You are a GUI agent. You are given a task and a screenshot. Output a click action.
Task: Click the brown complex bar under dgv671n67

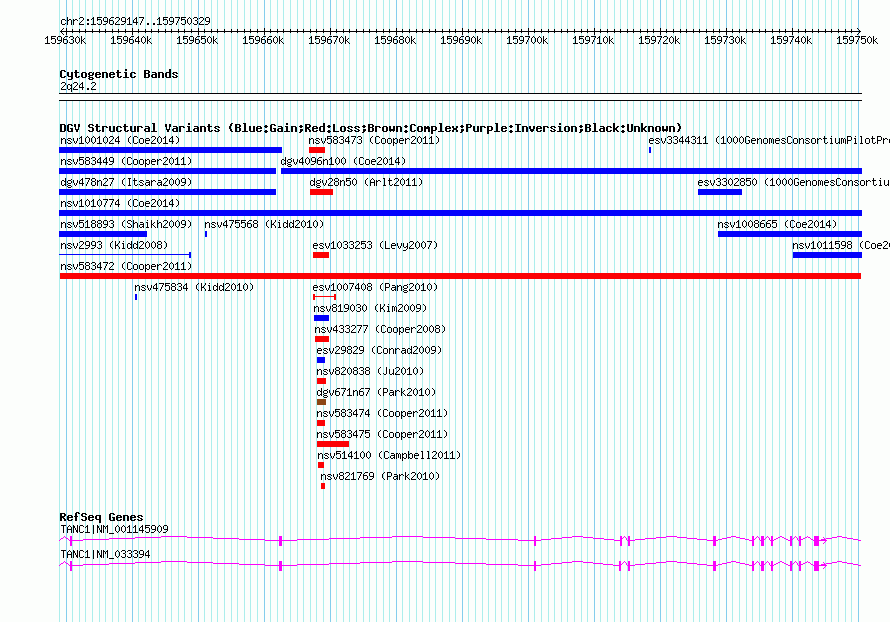[x=321, y=402]
